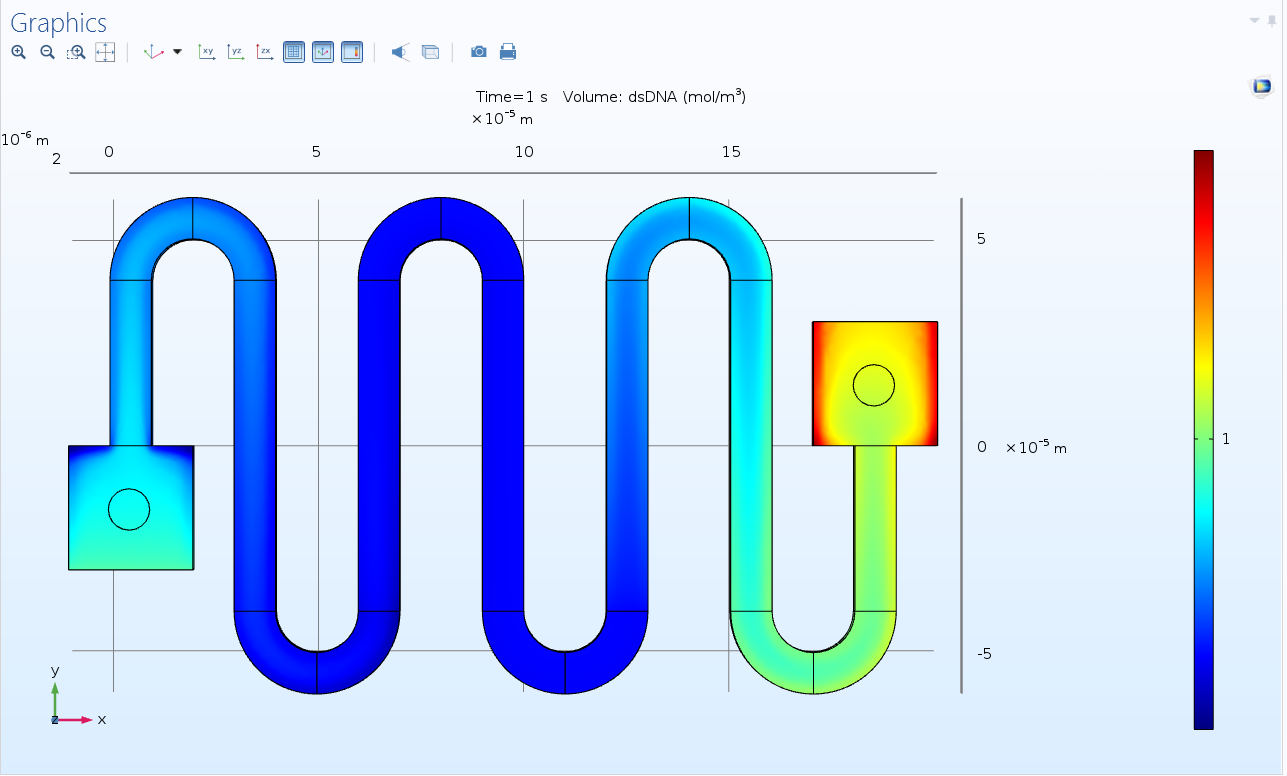Click the Zoom Extents icon
The width and height of the screenshot is (1287, 776).
[105, 52]
